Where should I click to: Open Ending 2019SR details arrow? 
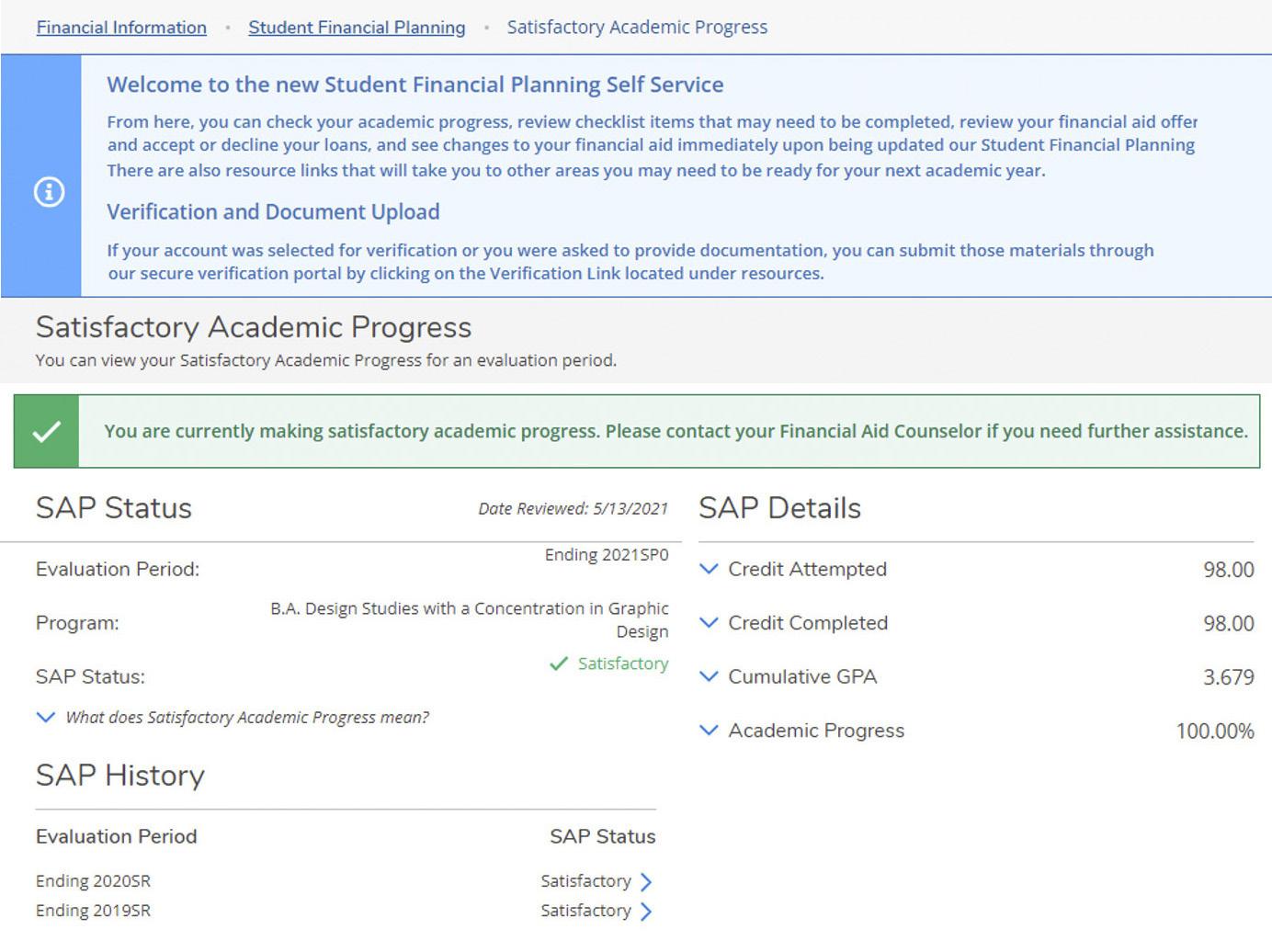coord(646,912)
